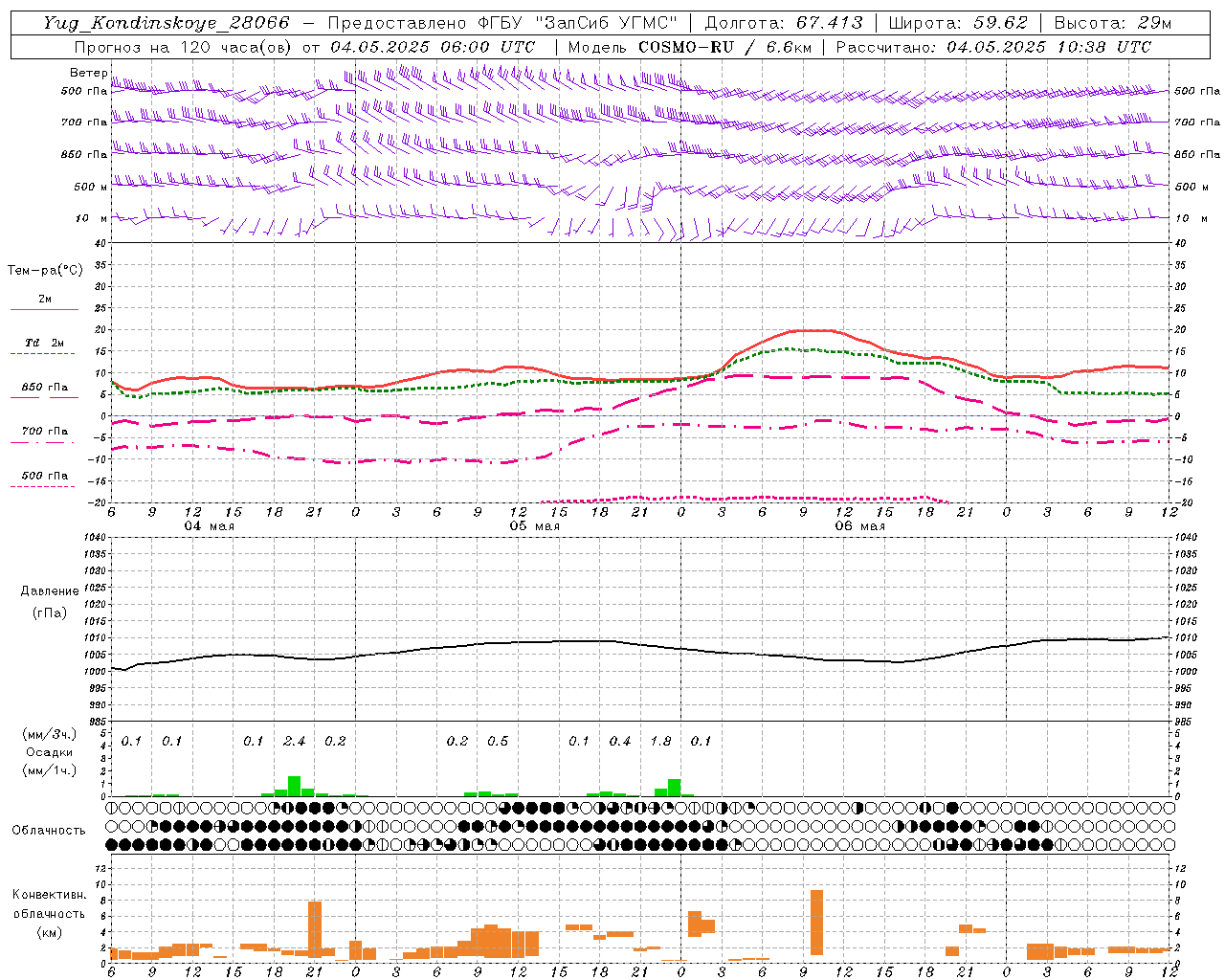Select the 'Широта: 59.62' header value
1225x980 pixels.
[x=958, y=23]
